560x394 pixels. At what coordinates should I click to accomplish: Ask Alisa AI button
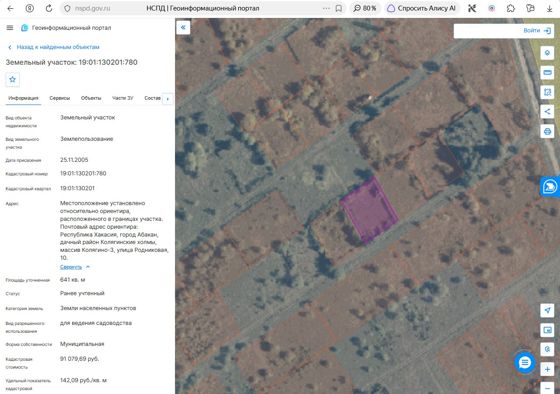click(x=422, y=8)
